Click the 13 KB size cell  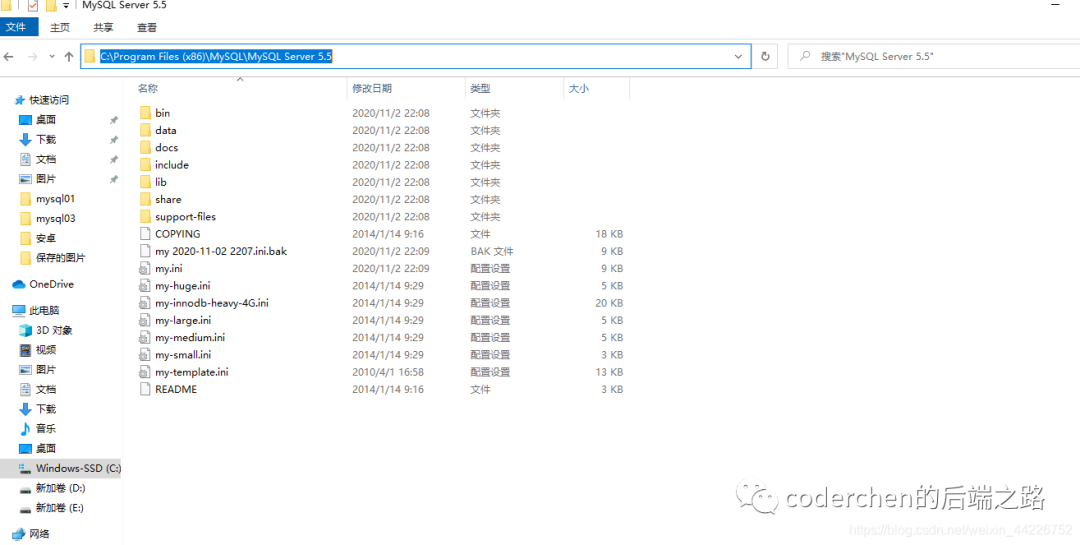click(x=610, y=372)
